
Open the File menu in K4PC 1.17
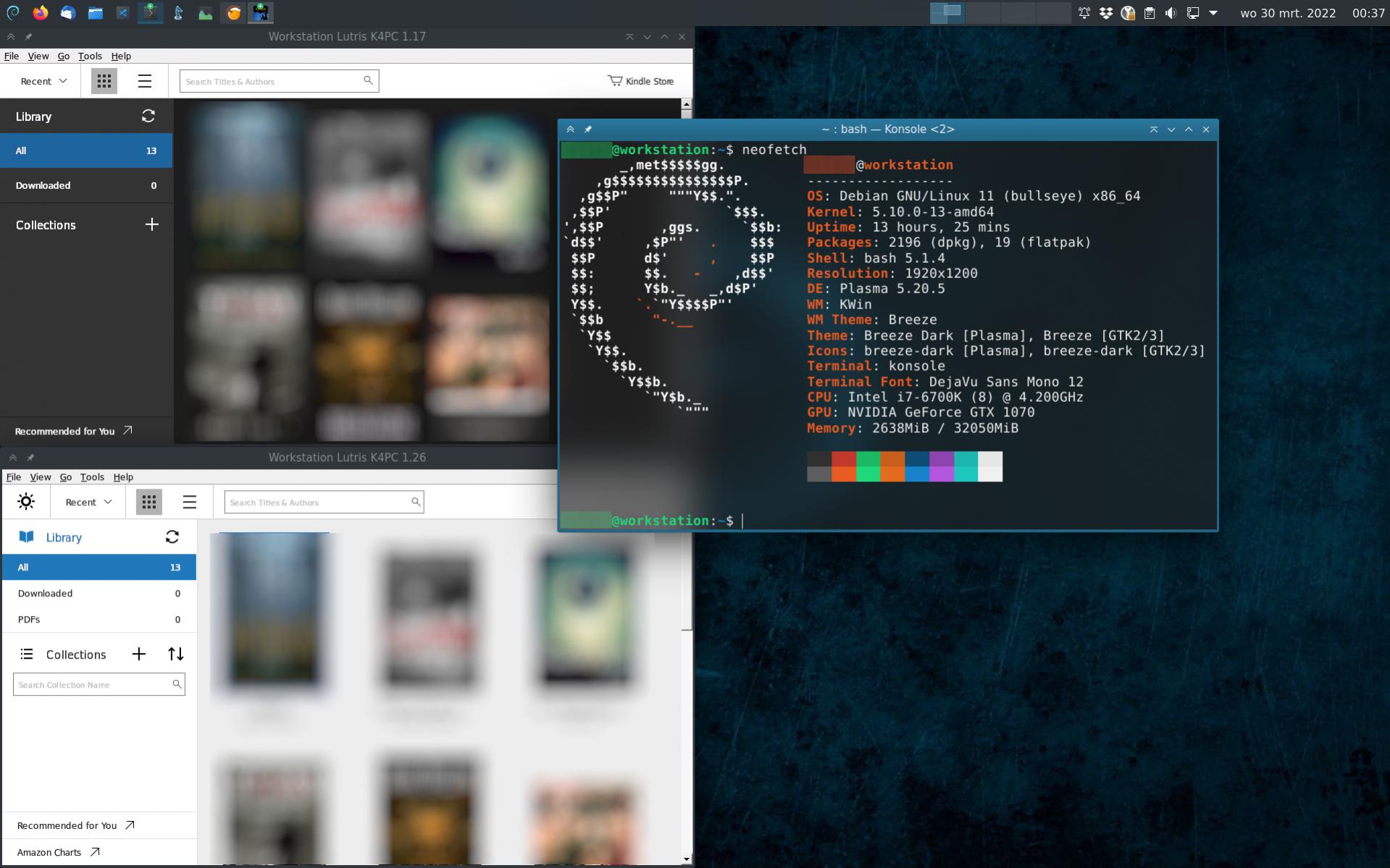[x=12, y=56]
